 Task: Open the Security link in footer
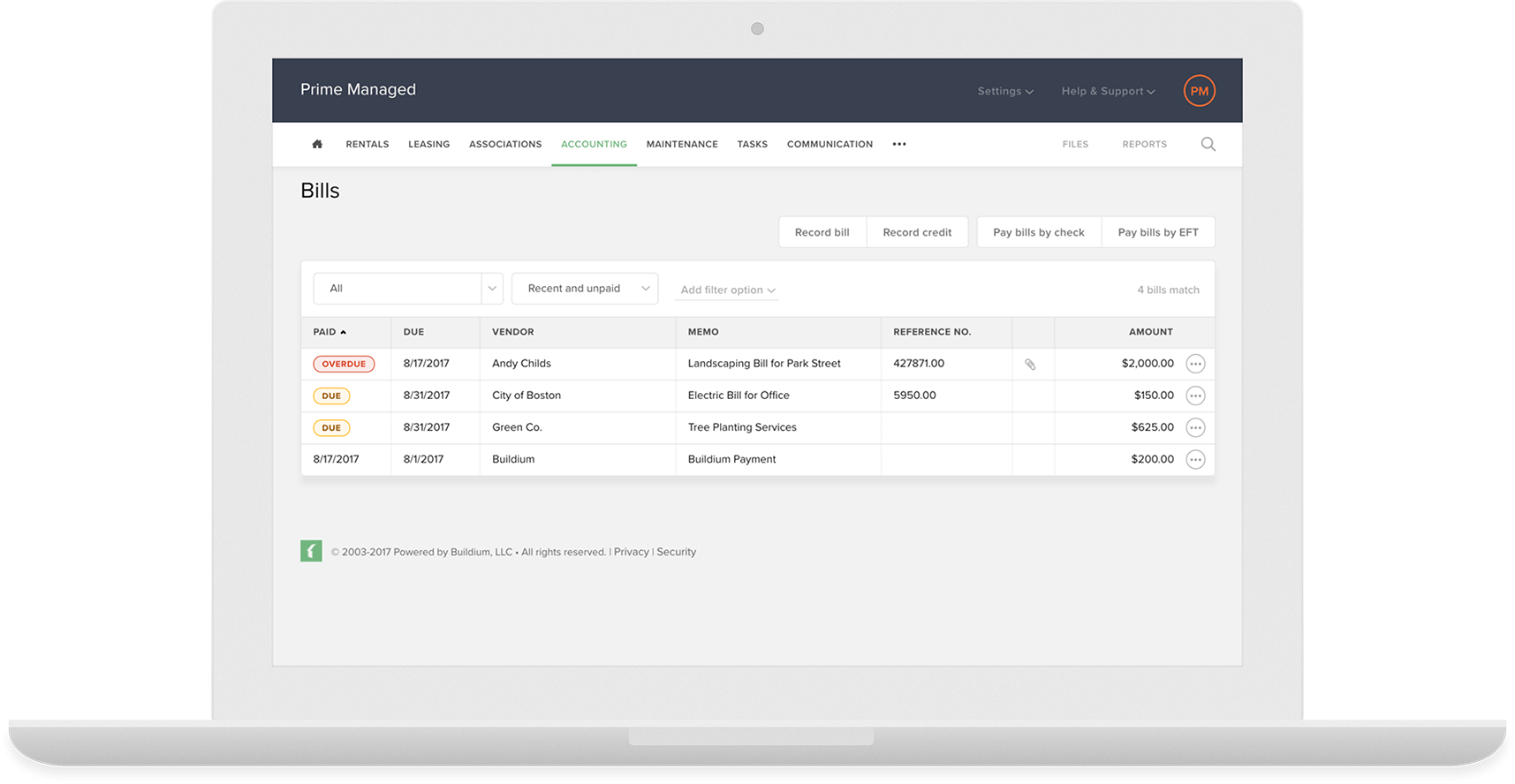[x=677, y=552]
